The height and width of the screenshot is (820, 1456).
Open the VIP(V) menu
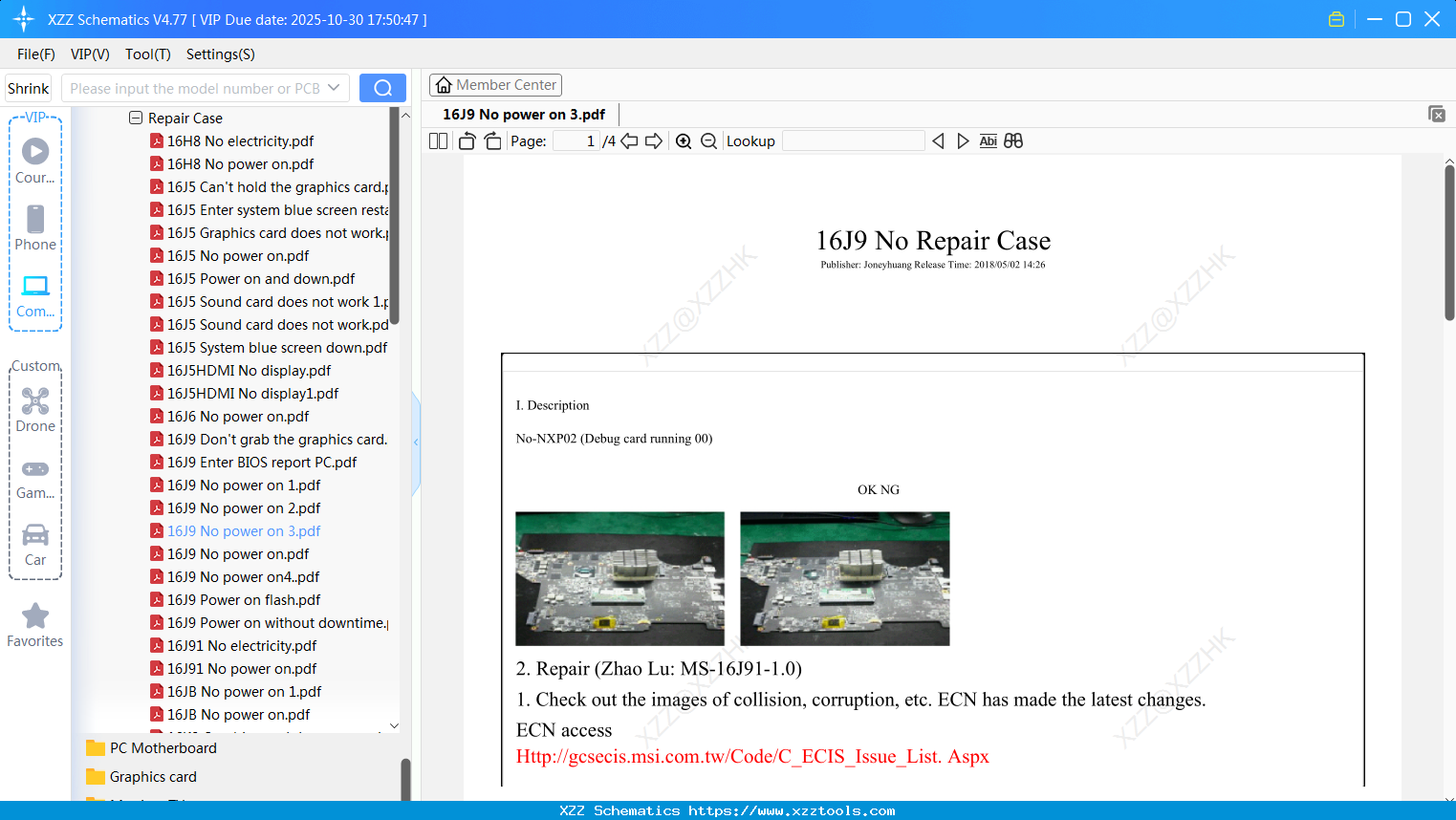[x=90, y=54]
